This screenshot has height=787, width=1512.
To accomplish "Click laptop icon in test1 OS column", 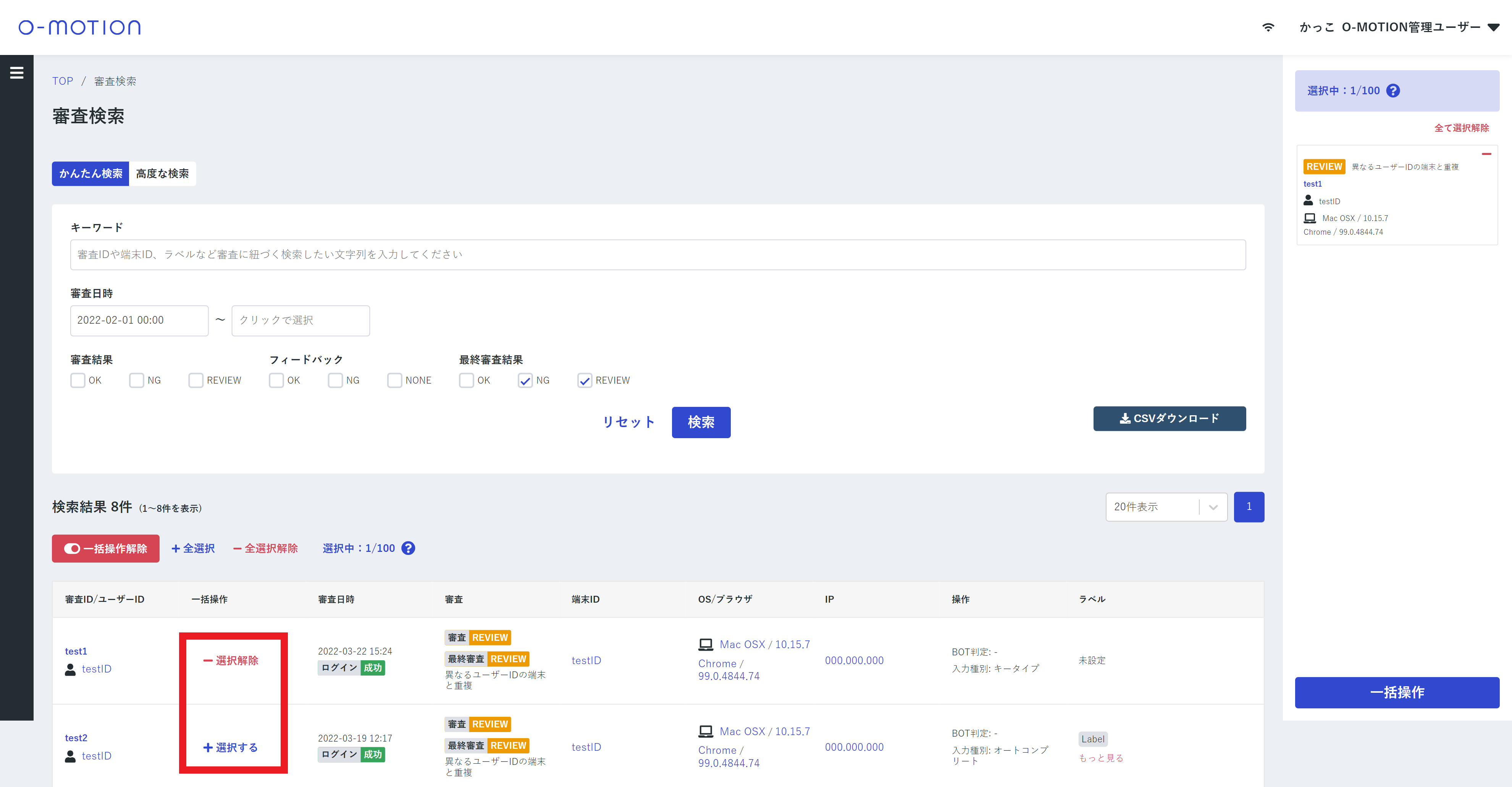I will tap(706, 644).
